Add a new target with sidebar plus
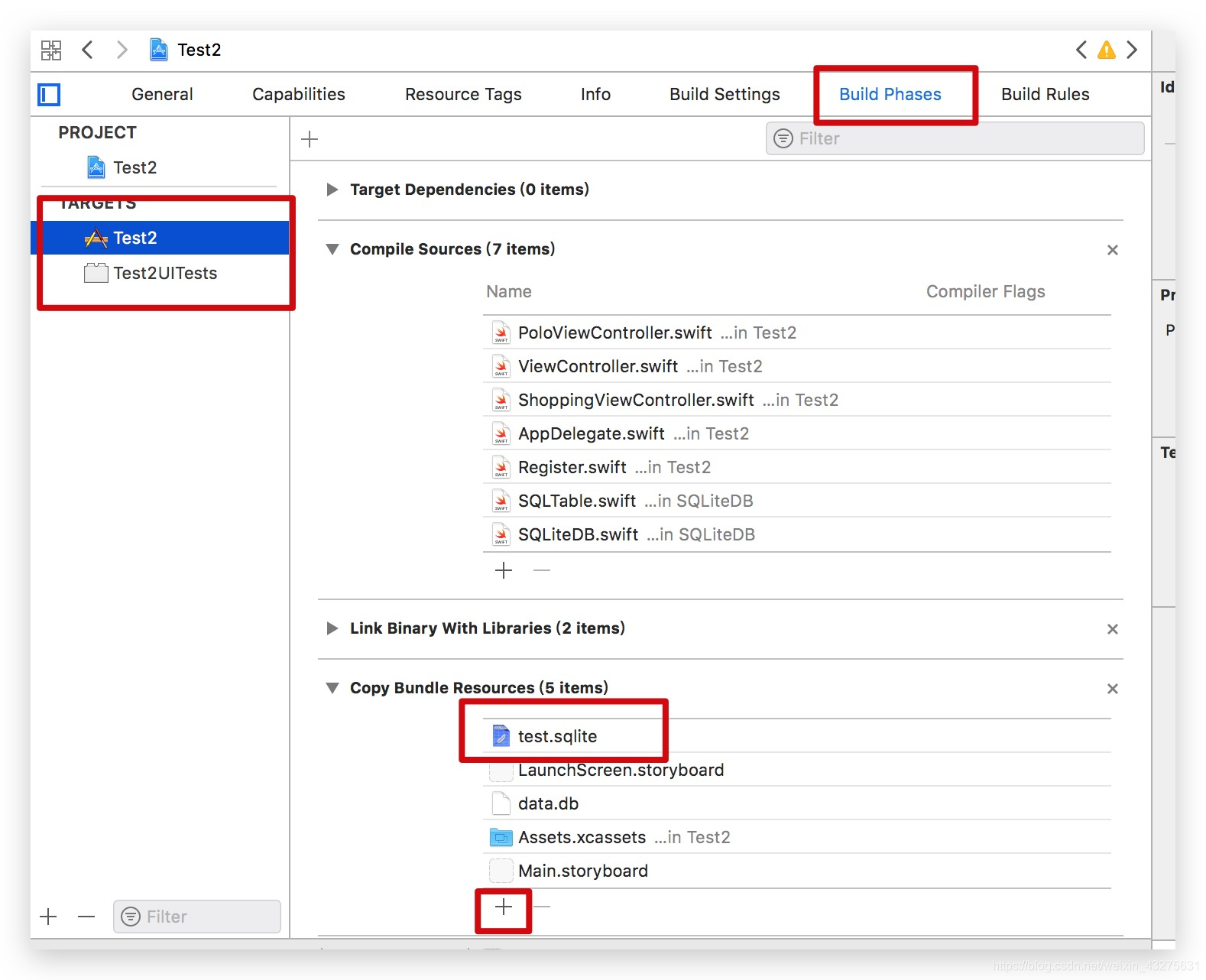 click(x=48, y=917)
